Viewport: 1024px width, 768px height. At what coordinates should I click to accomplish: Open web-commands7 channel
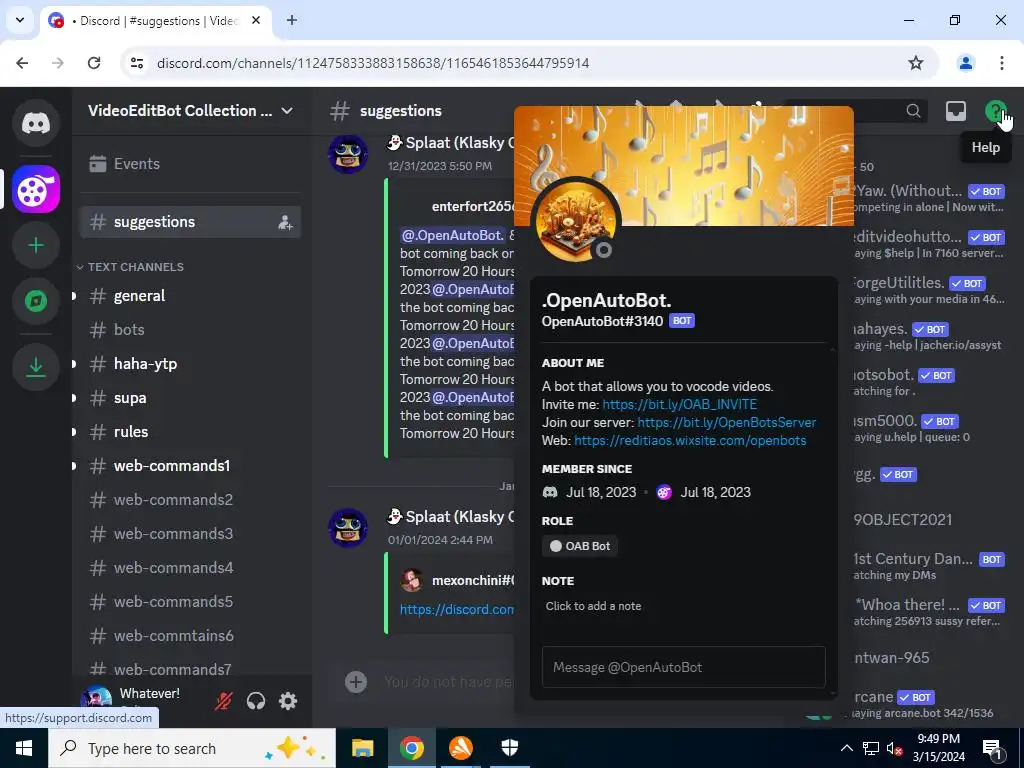pos(190,669)
